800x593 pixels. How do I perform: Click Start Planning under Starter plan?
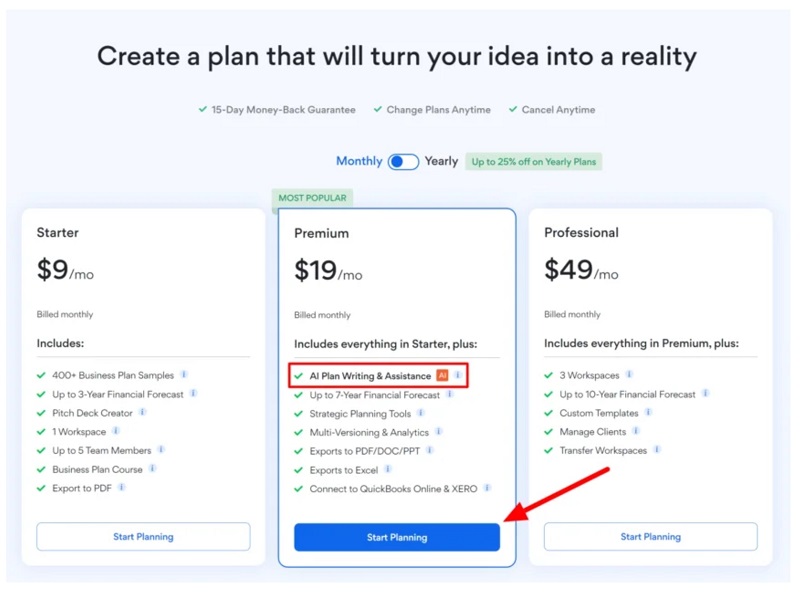[x=143, y=536]
